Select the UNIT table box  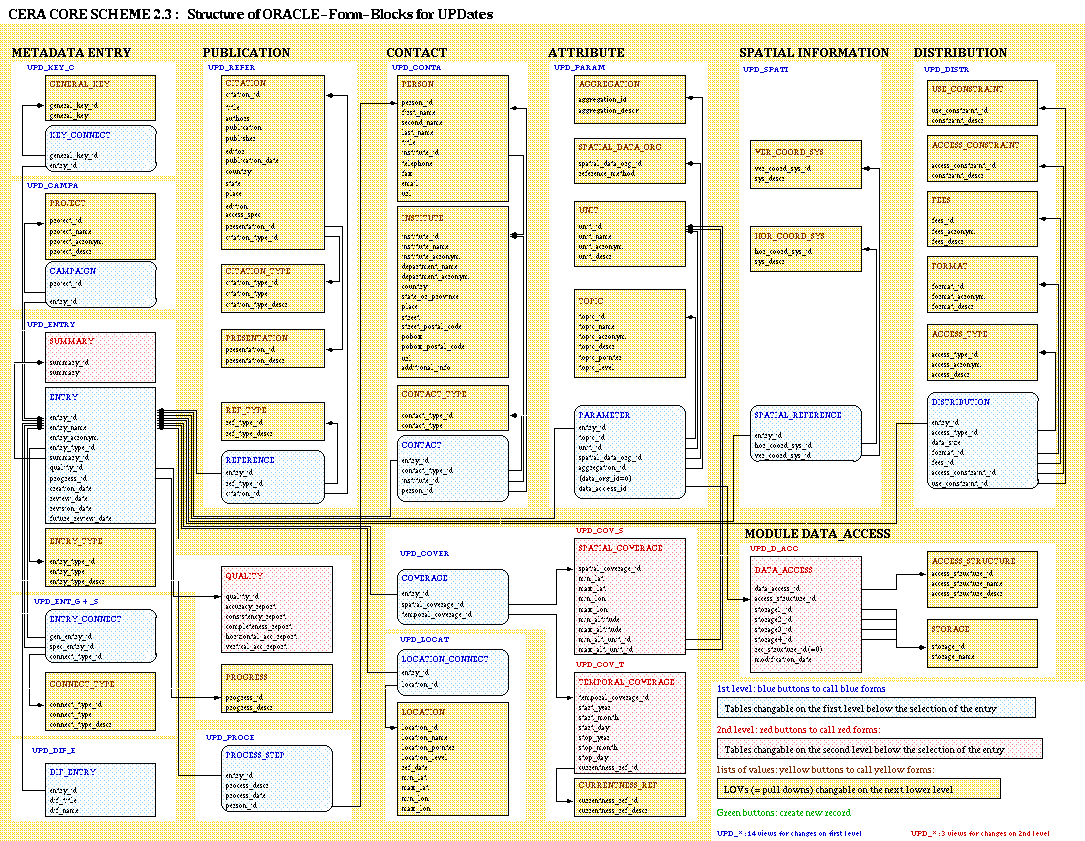point(630,234)
